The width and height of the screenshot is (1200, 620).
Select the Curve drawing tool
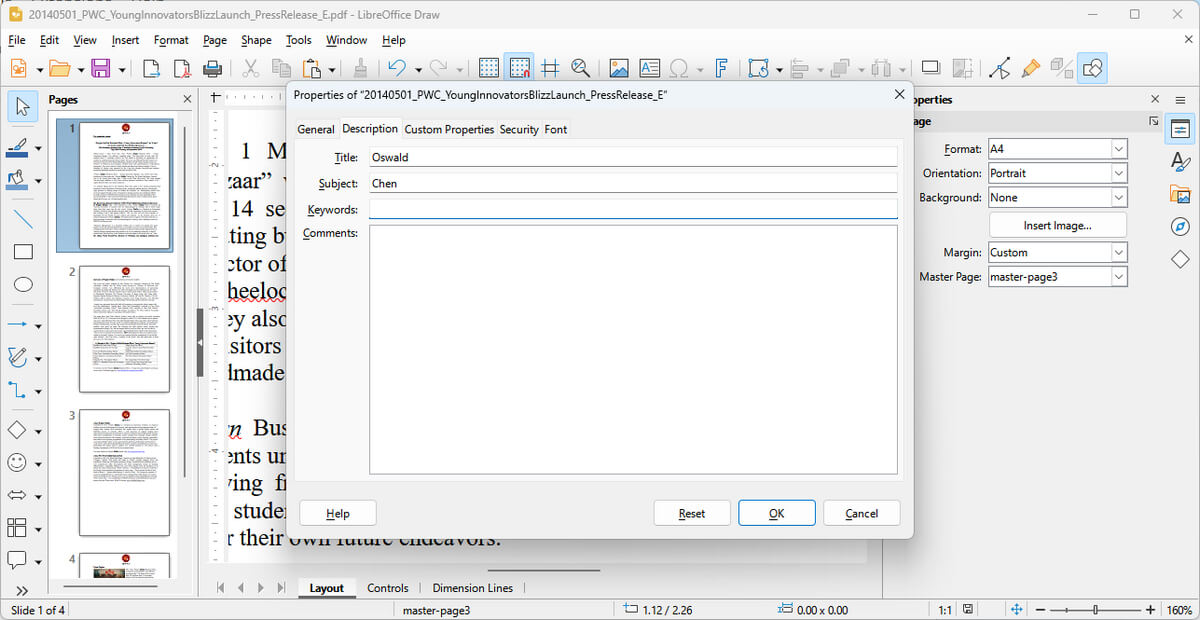click(x=16, y=357)
